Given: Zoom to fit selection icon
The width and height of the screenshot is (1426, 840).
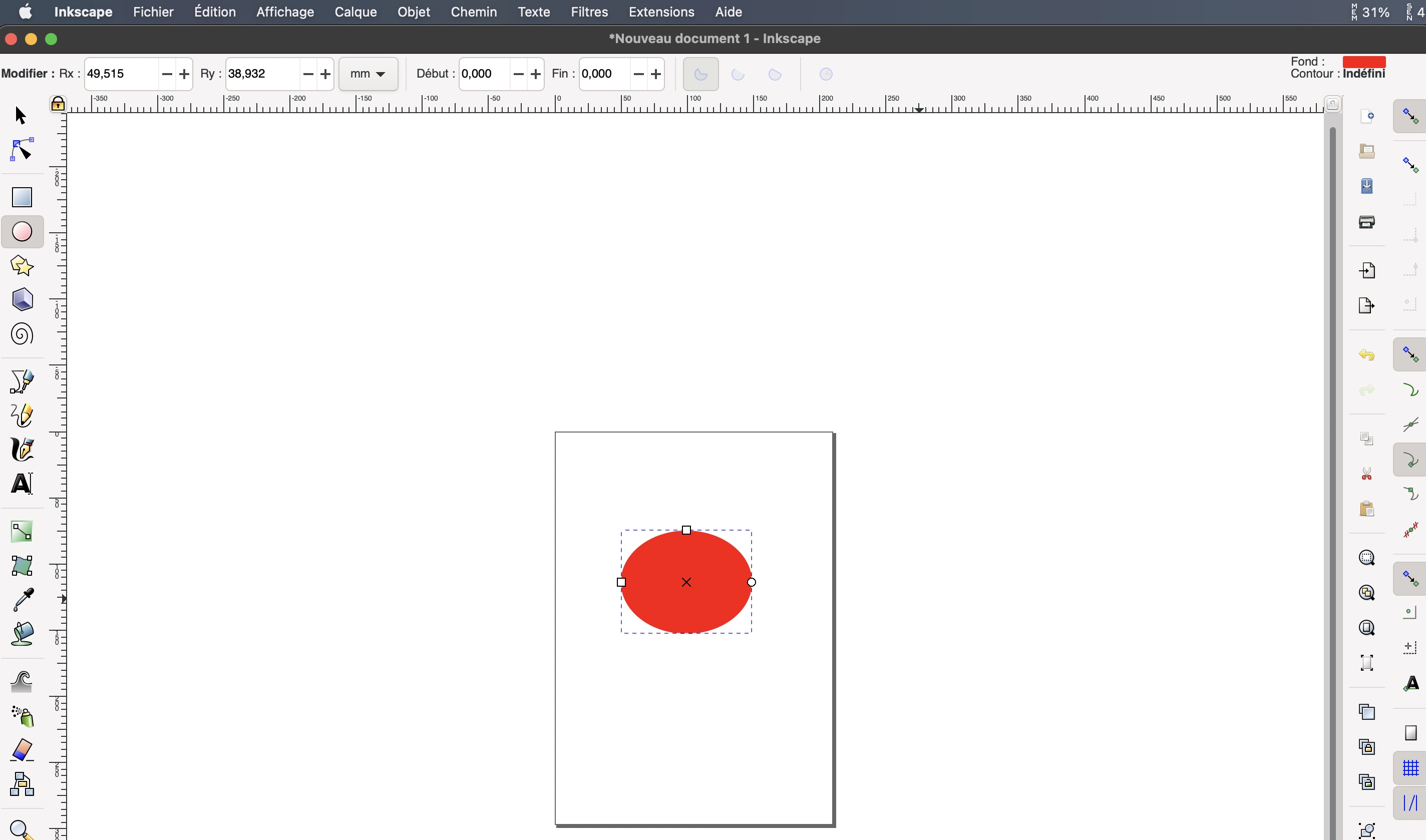Looking at the screenshot, I should click(x=1366, y=558).
